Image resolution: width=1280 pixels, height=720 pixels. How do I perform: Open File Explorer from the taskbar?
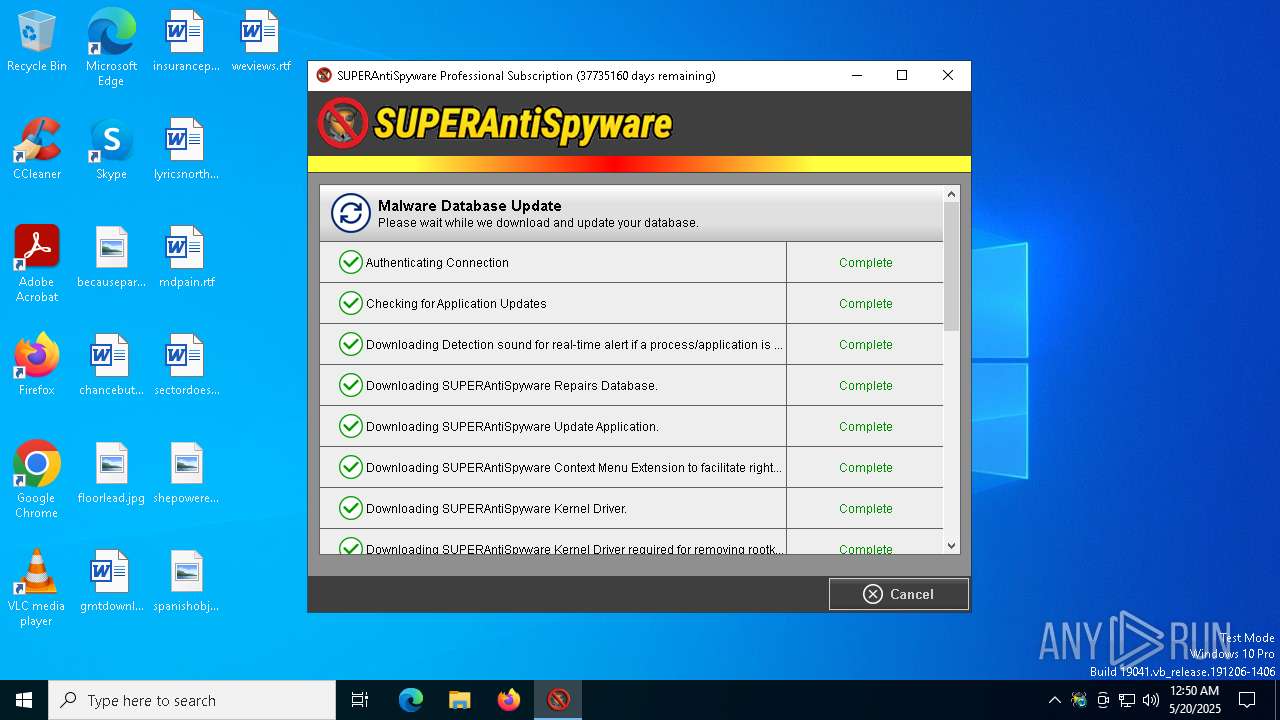pyautogui.click(x=459, y=700)
